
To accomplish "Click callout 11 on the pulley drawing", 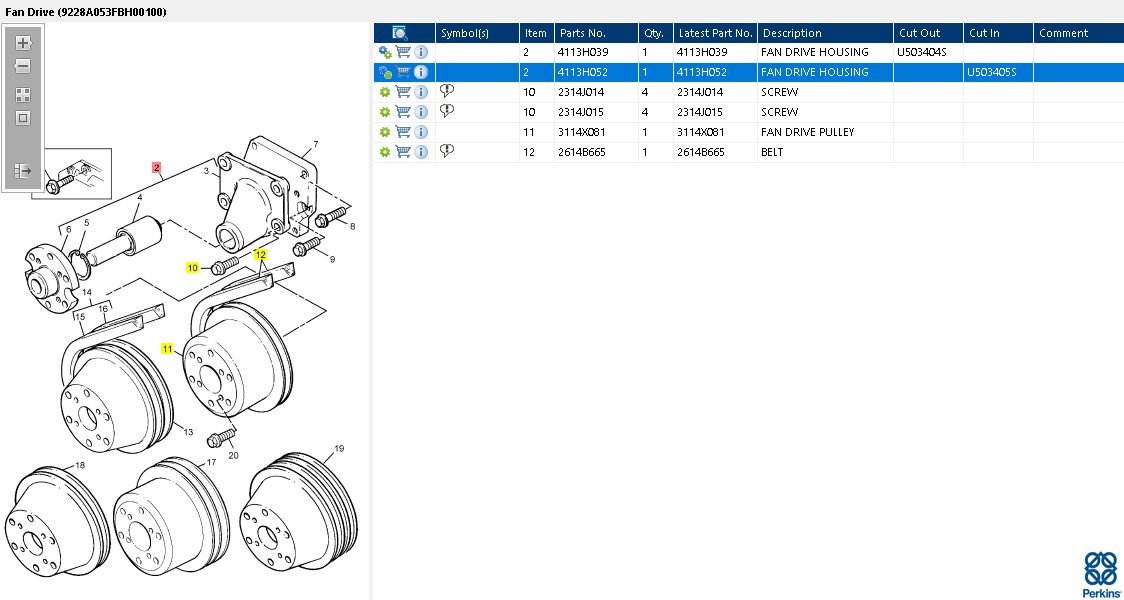I will 168,348.
